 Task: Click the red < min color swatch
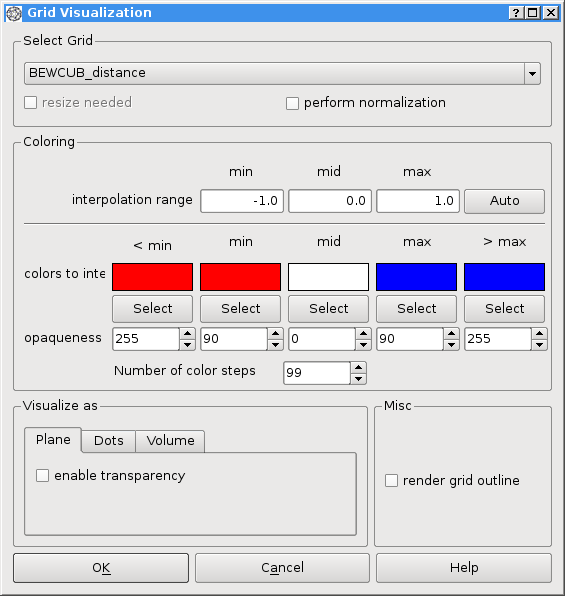coord(152,277)
